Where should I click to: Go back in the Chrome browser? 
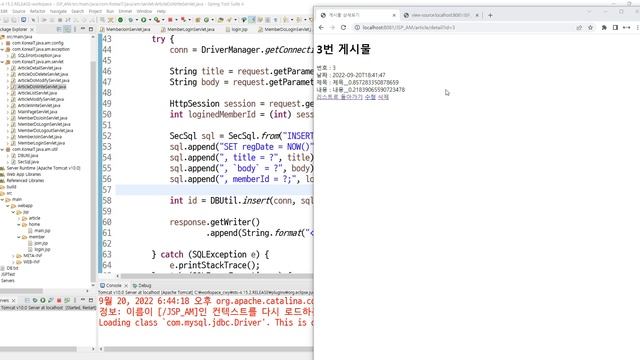[321, 27]
